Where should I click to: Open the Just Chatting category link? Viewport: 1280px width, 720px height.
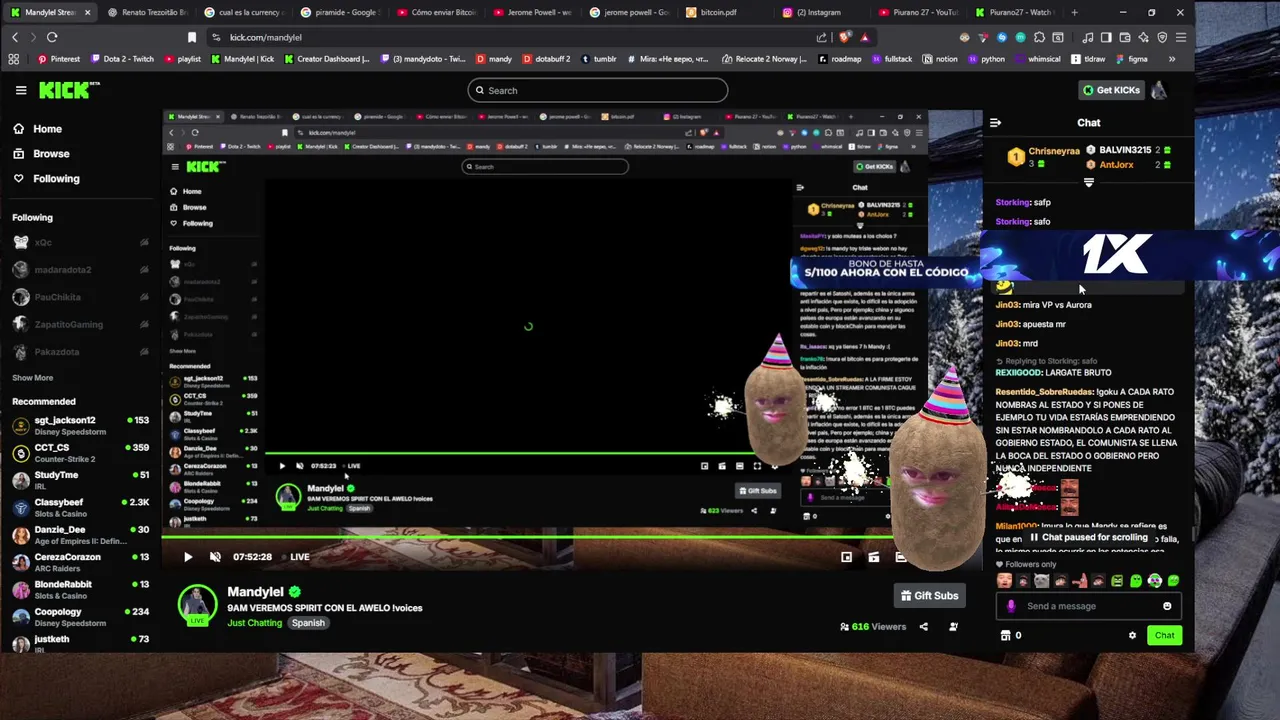point(255,623)
